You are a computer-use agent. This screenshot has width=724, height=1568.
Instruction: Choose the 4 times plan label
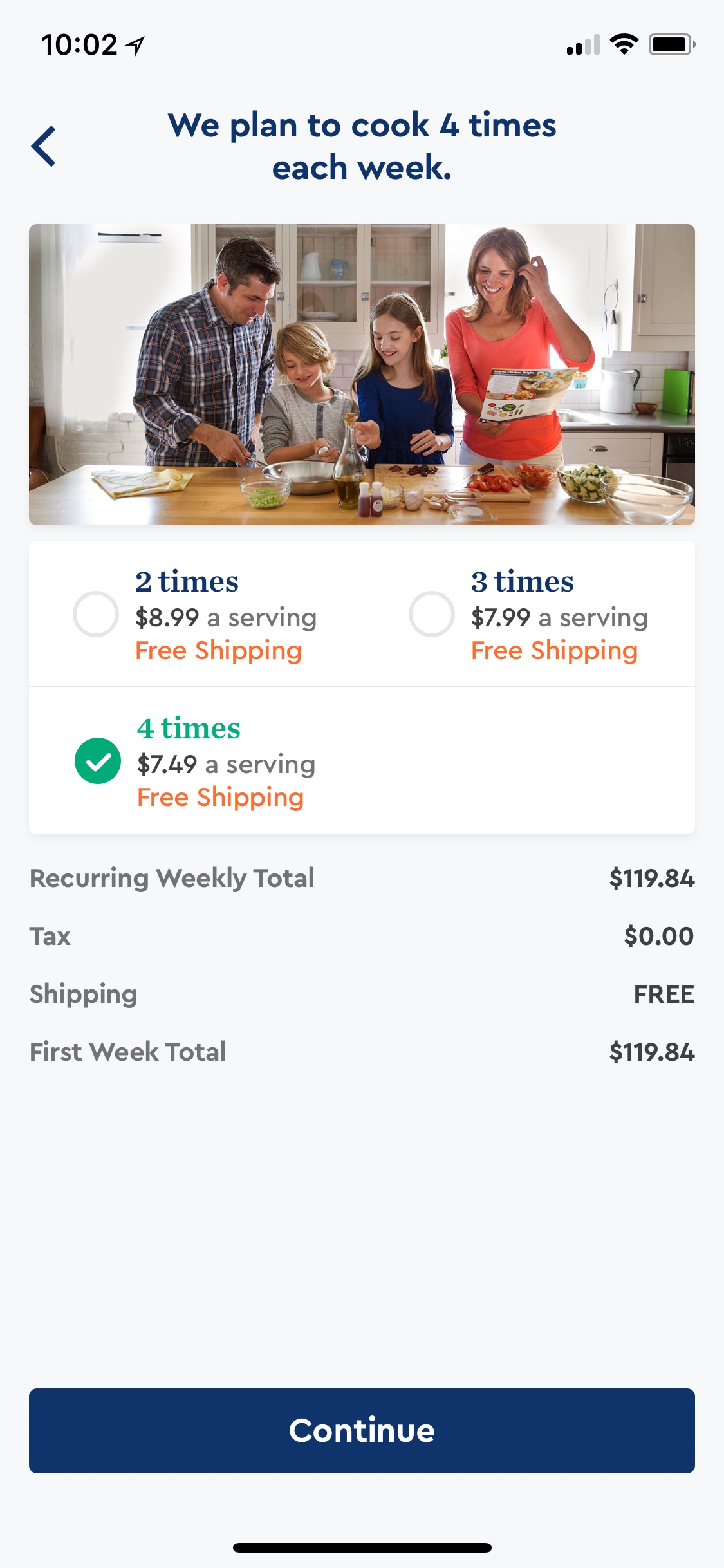pos(189,729)
